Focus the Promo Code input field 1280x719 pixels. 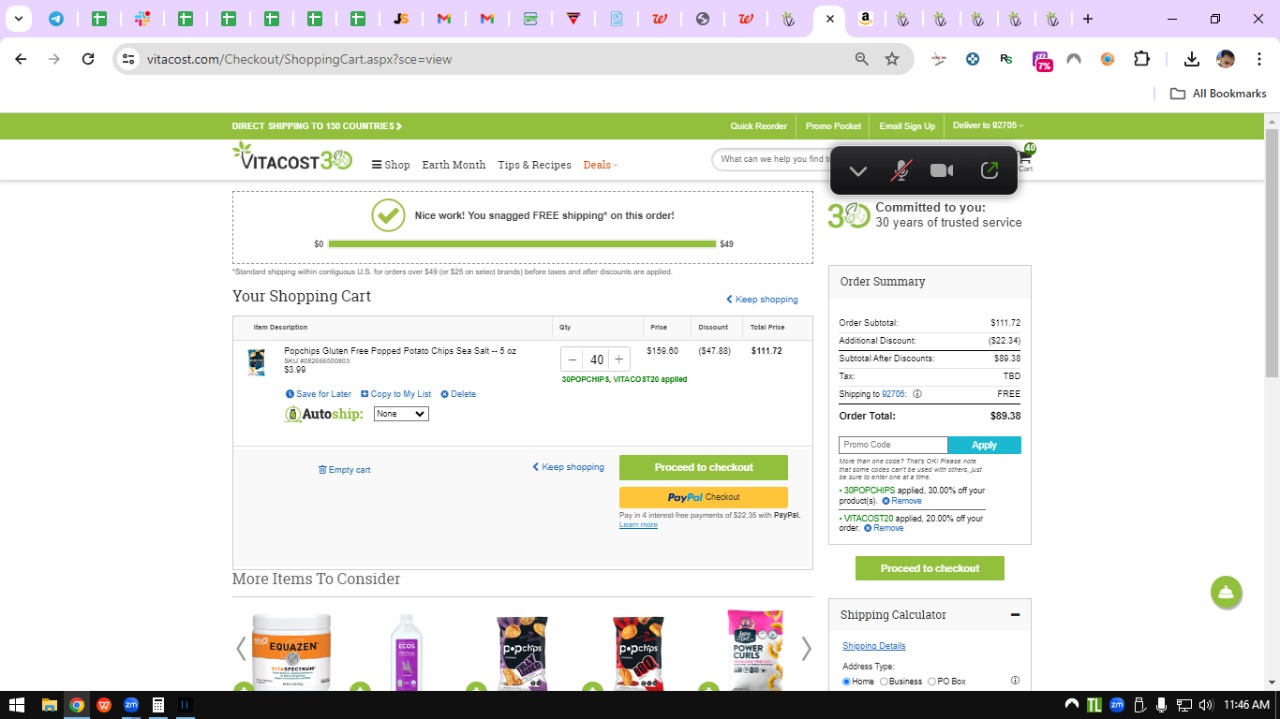point(893,445)
